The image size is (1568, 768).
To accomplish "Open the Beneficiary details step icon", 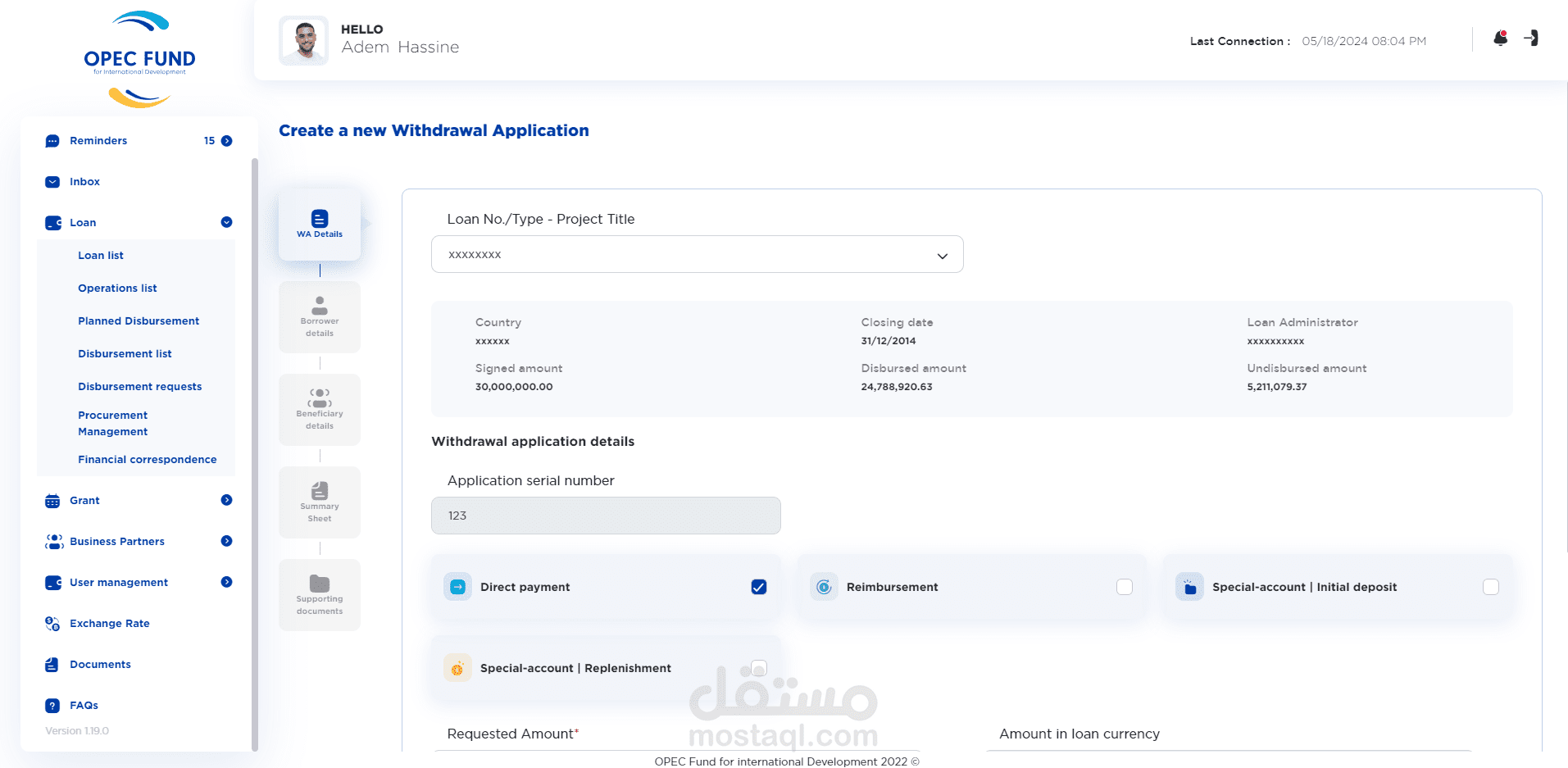I will coord(320,398).
